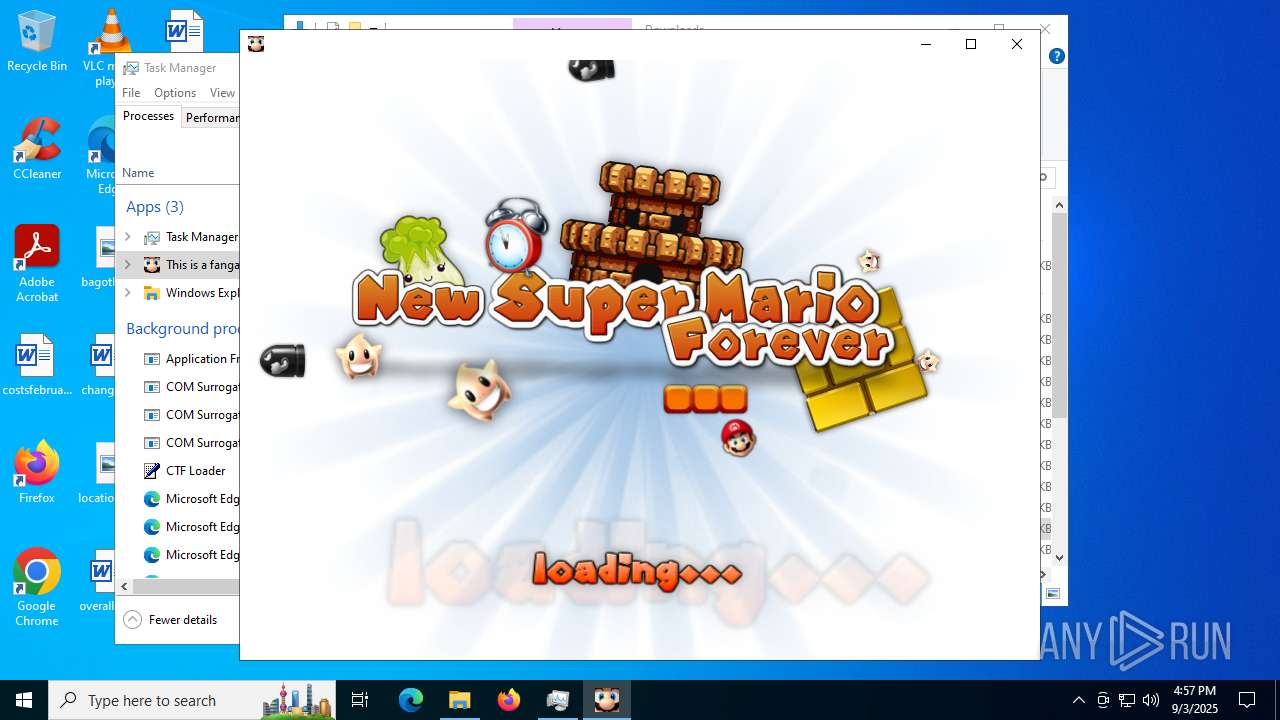Select the Windows Explorer process row
The width and height of the screenshot is (1280, 720).
178,293
